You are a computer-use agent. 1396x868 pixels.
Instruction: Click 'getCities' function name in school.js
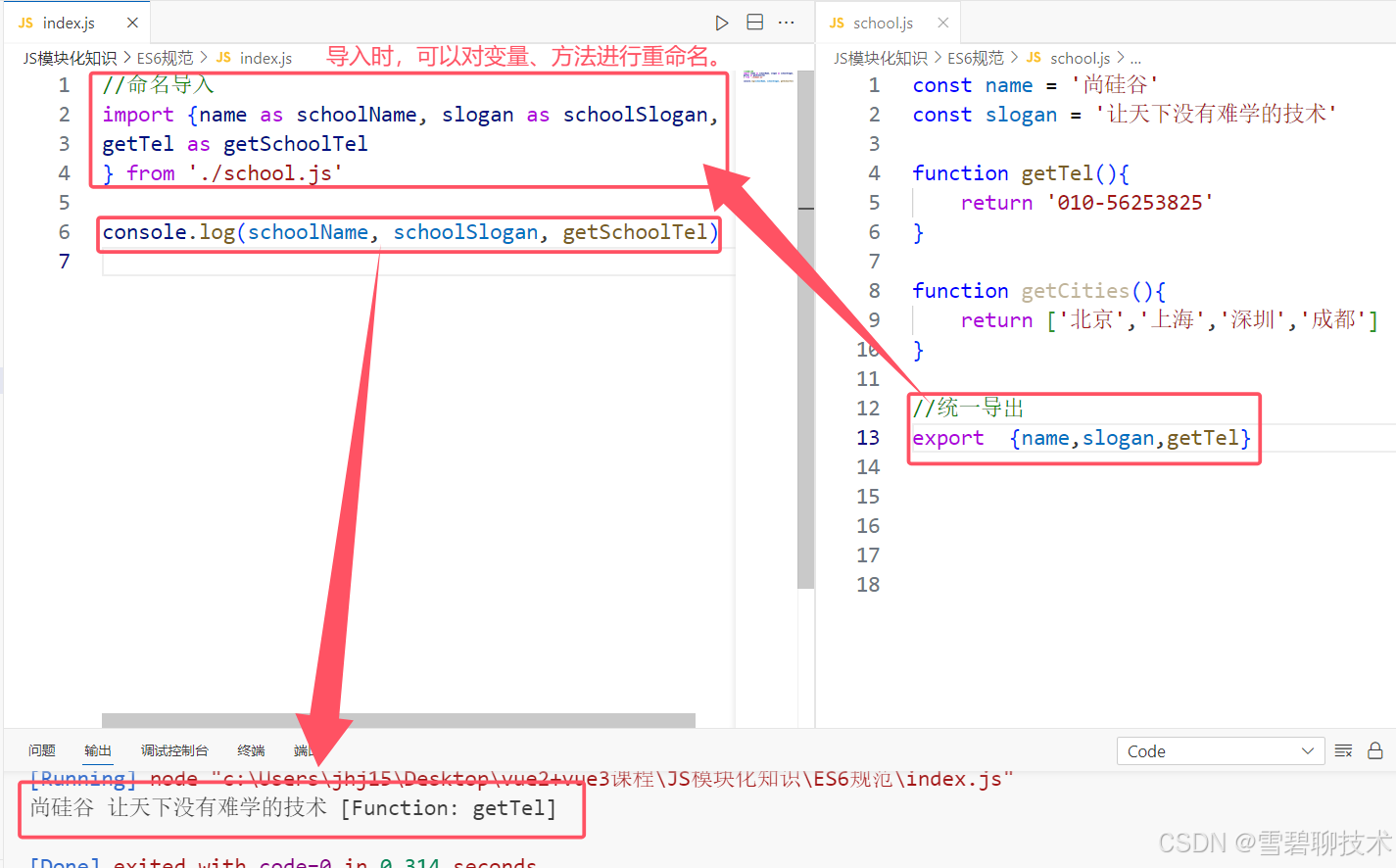pyautogui.click(x=1075, y=291)
